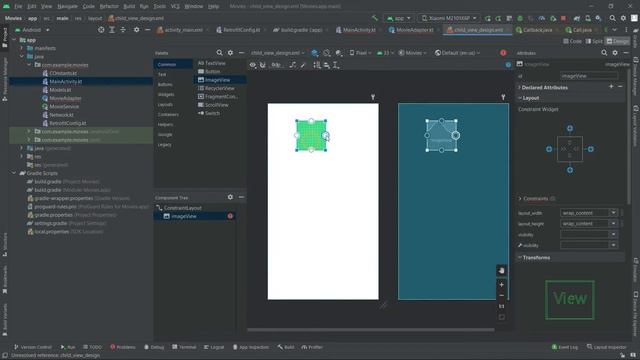Open the Default (en-us) locale dropdown
This screenshot has width=640, height=360.
click(457, 53)
